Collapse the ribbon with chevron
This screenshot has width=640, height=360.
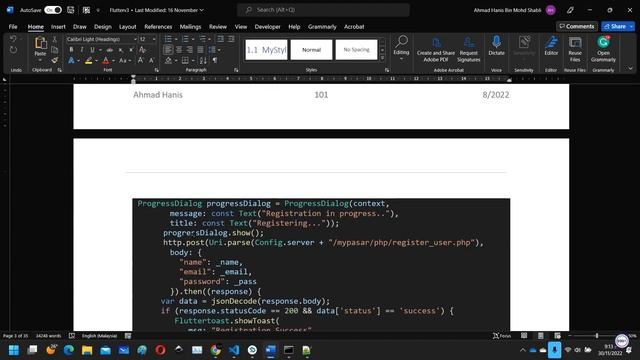[630, 69]
